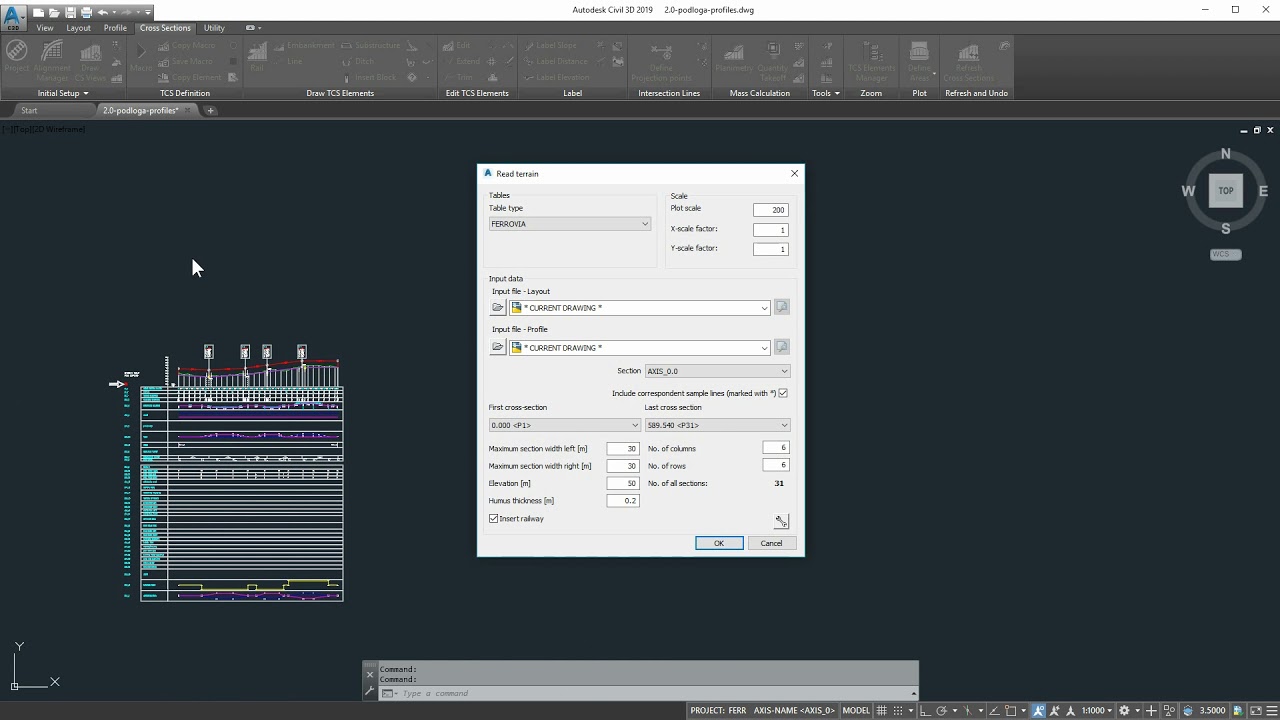Toggle Include correspondent sample lines checkbox
Screen dimensions: 1280x720
[x=783, y=393]
